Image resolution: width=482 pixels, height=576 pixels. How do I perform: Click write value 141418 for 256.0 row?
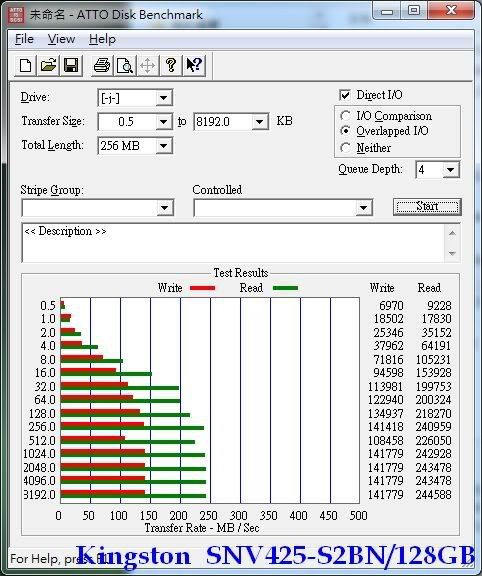(385, 427)
